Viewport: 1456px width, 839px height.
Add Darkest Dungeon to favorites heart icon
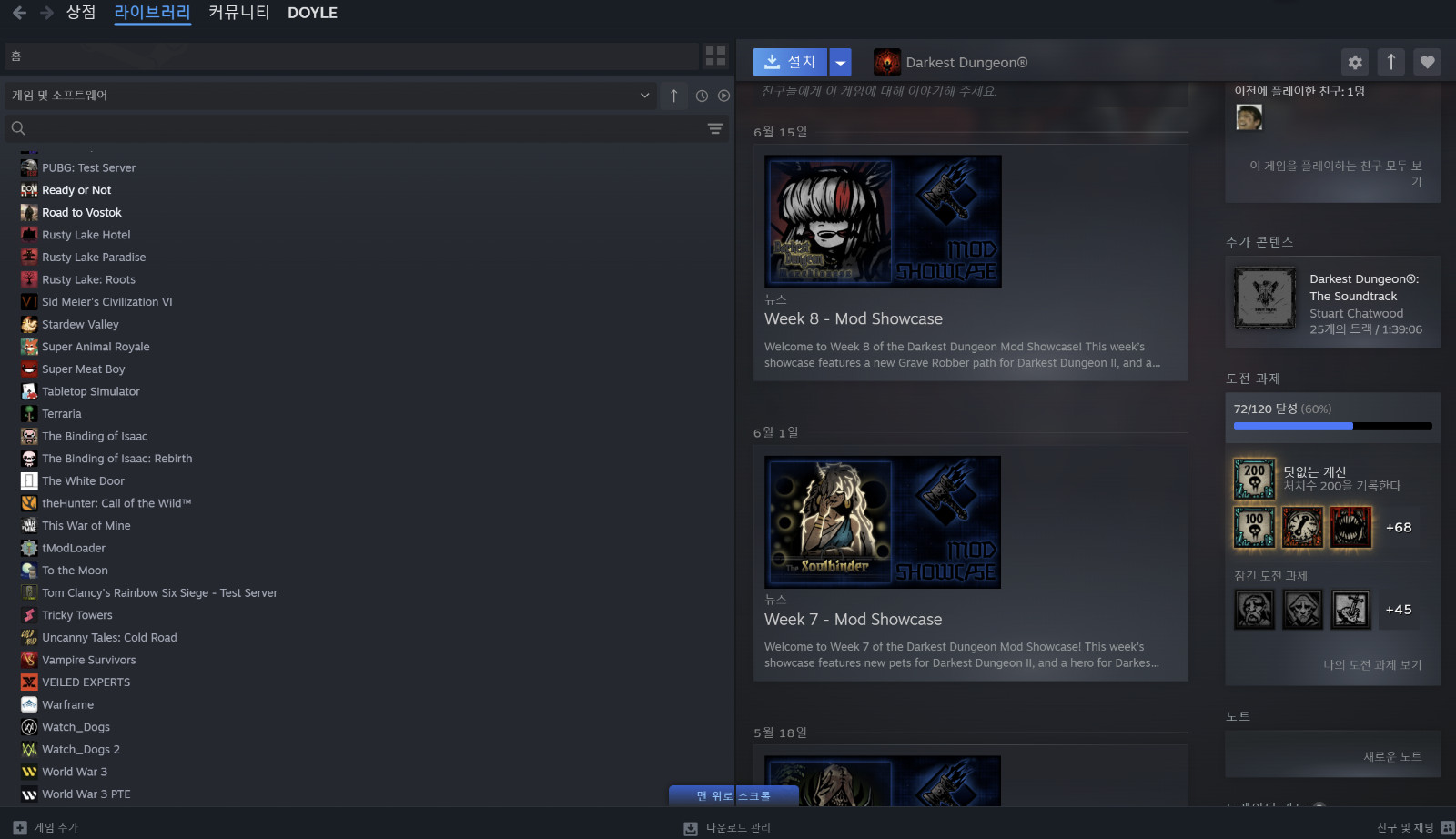[1427, 62]
